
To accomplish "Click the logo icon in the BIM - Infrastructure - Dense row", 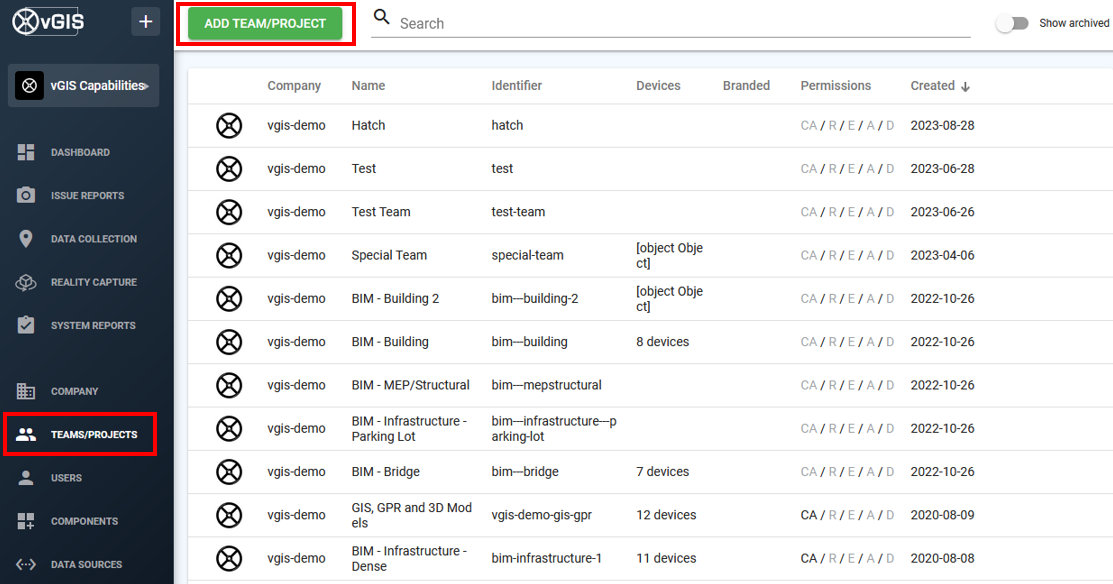I will point(229,558).
